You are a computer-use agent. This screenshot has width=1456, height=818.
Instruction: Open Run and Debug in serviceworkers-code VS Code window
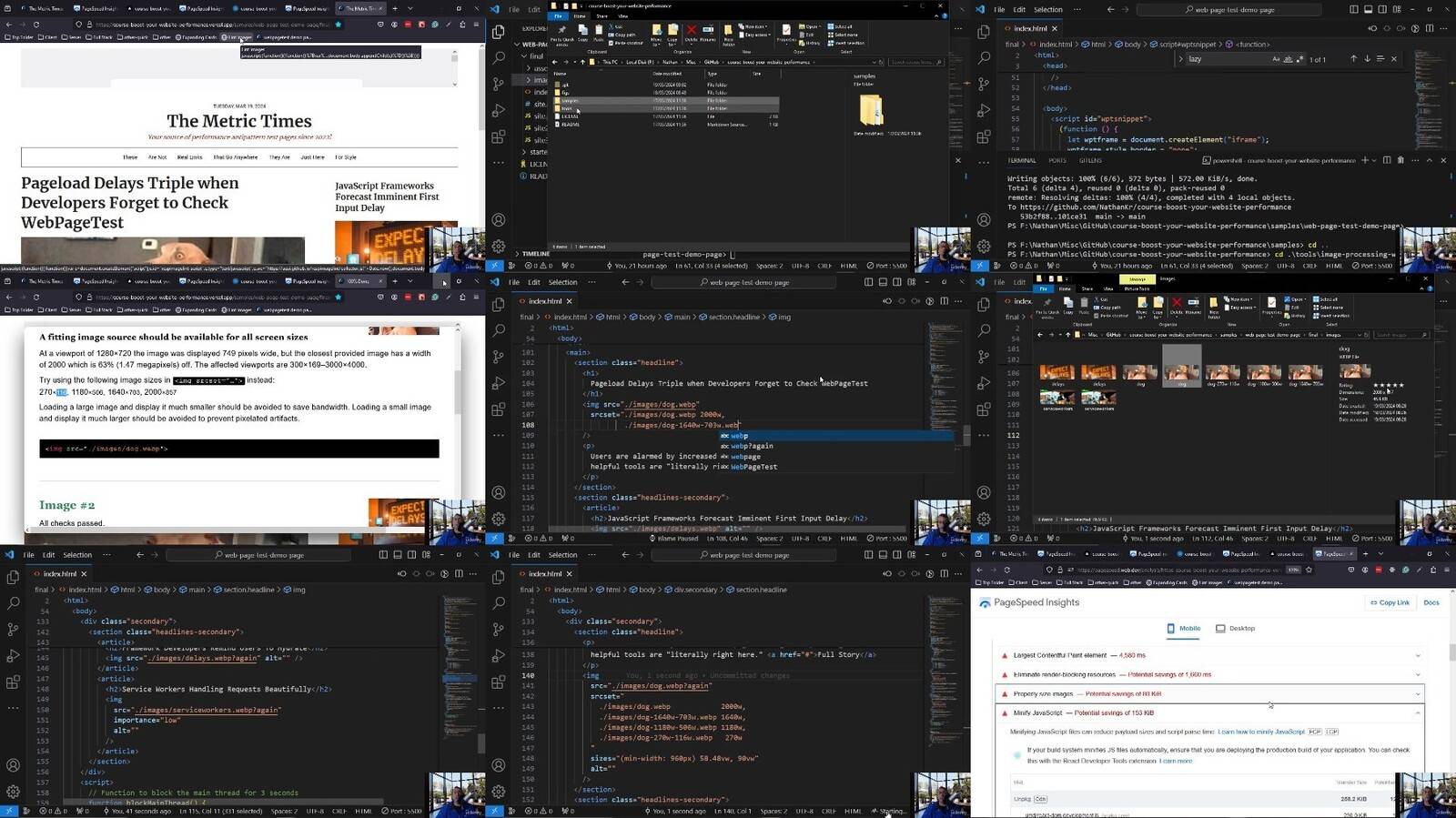[13, 655]
